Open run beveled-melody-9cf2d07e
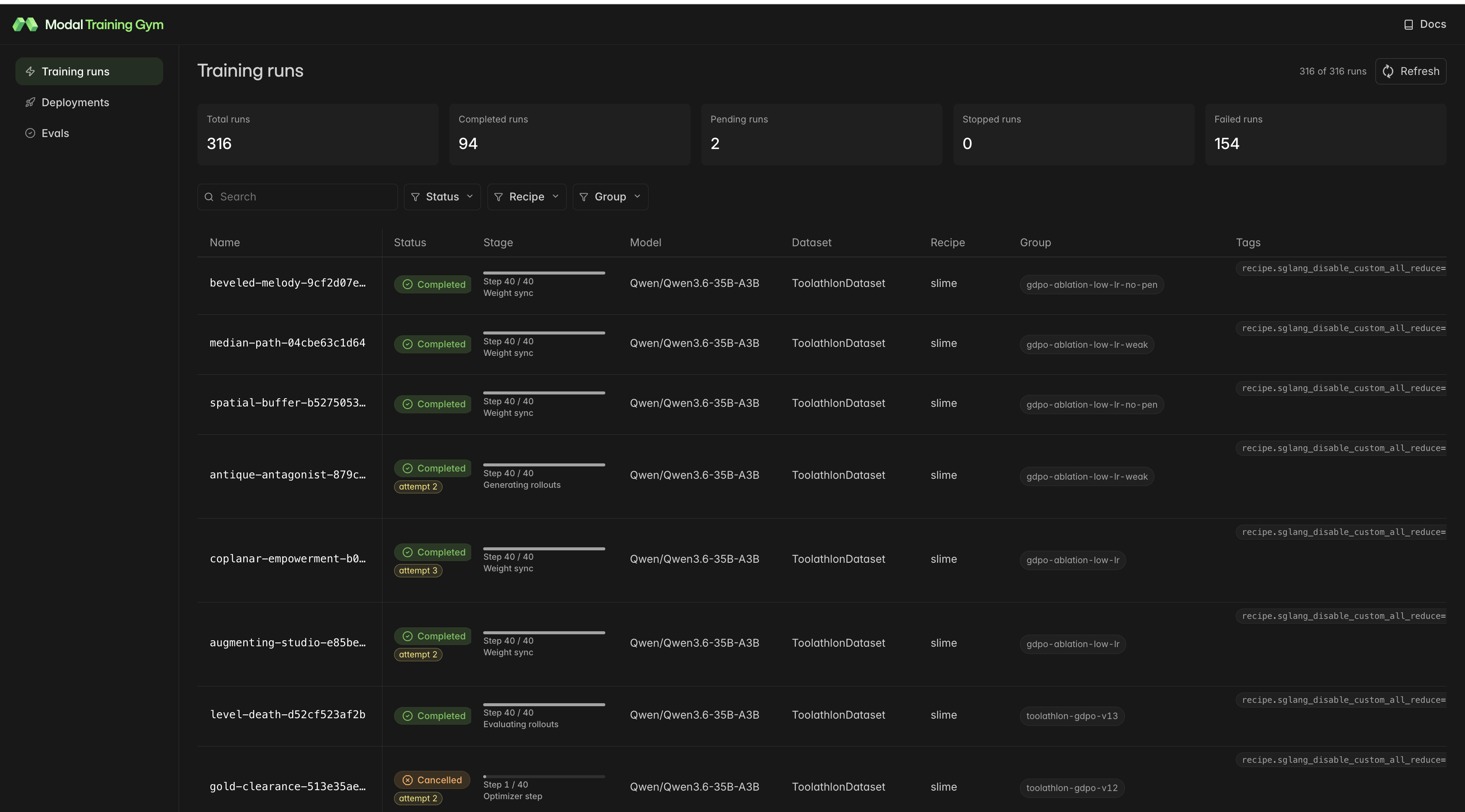 coord(288,283)
